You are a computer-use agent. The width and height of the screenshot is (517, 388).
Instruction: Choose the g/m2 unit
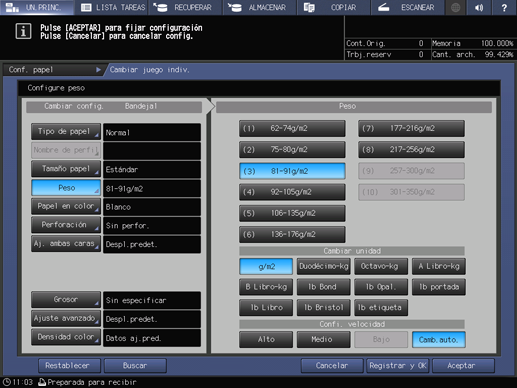(x=266, y=266)
